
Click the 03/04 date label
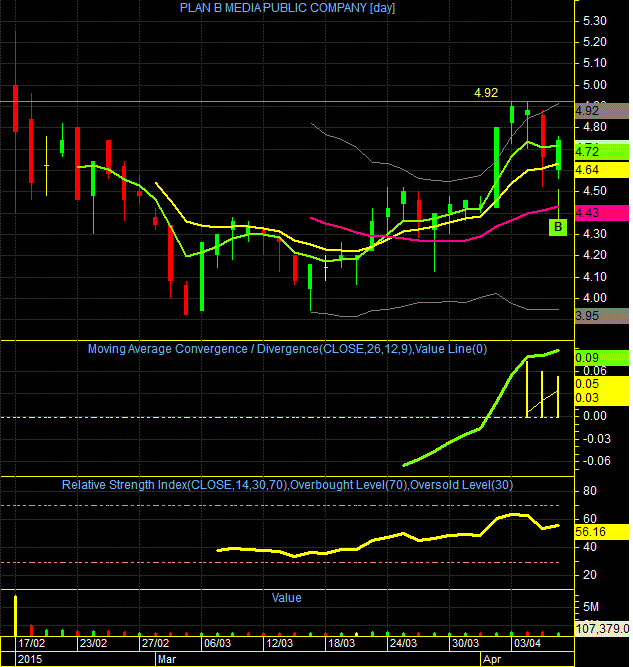528,644
